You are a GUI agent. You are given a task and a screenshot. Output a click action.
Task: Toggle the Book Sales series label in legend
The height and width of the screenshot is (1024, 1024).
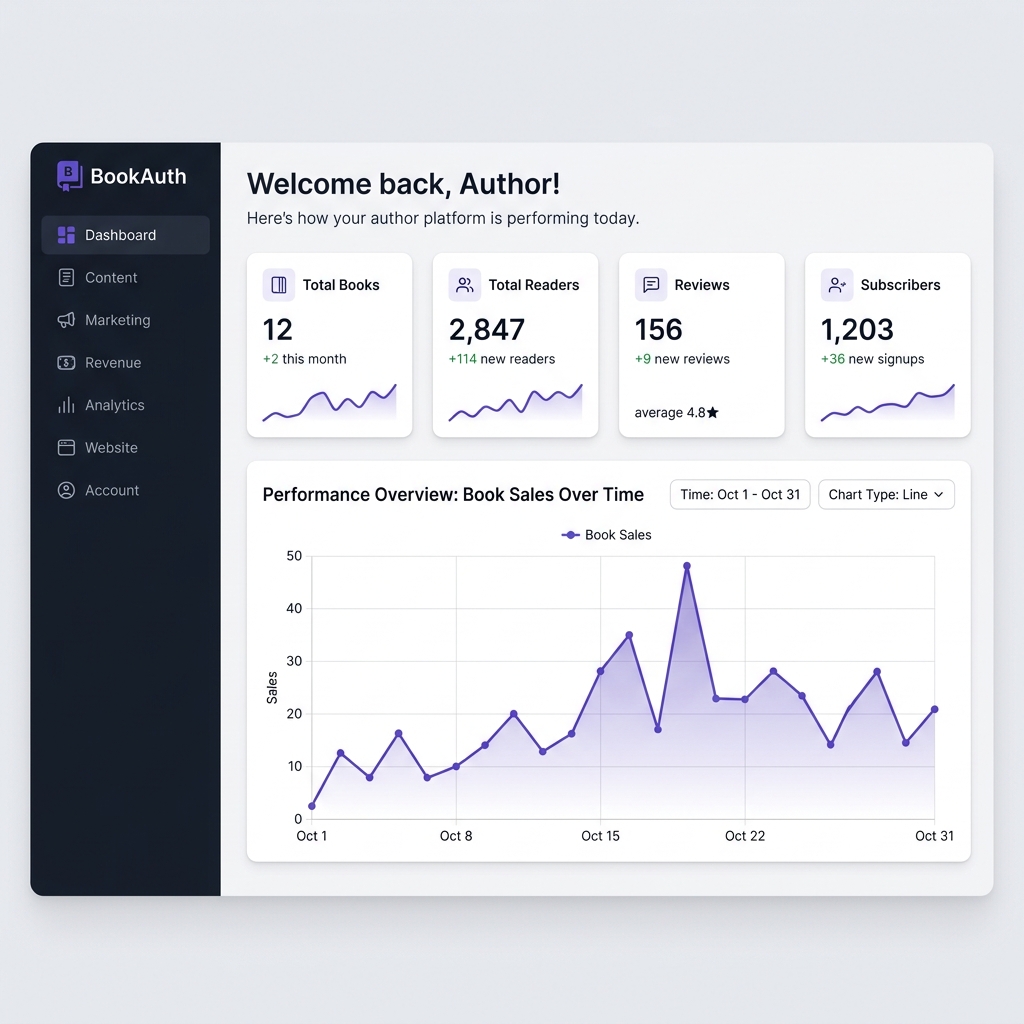[x=618, y=535]
